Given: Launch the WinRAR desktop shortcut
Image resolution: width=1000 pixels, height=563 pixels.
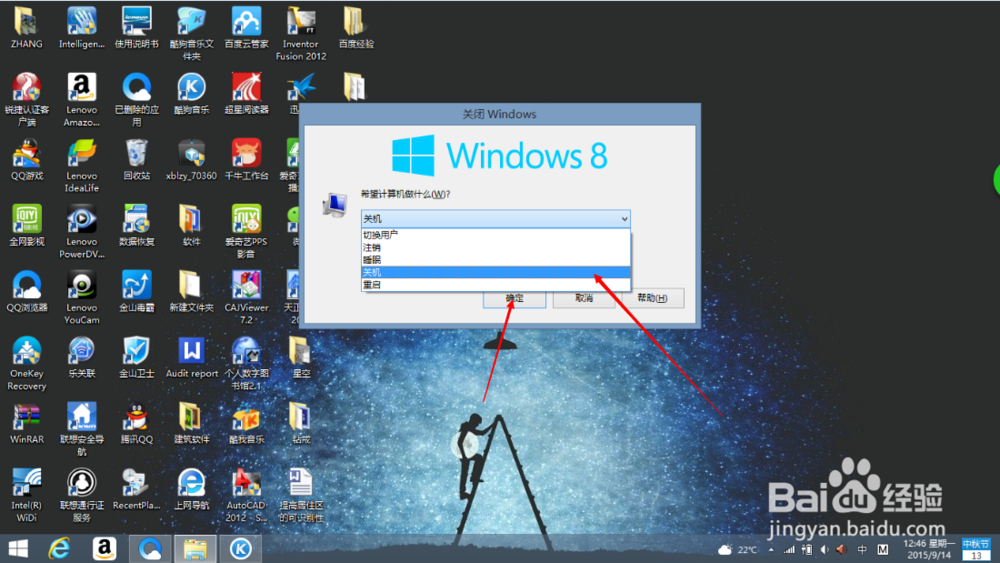Looking at the screenshot, I should coord(27,423).
